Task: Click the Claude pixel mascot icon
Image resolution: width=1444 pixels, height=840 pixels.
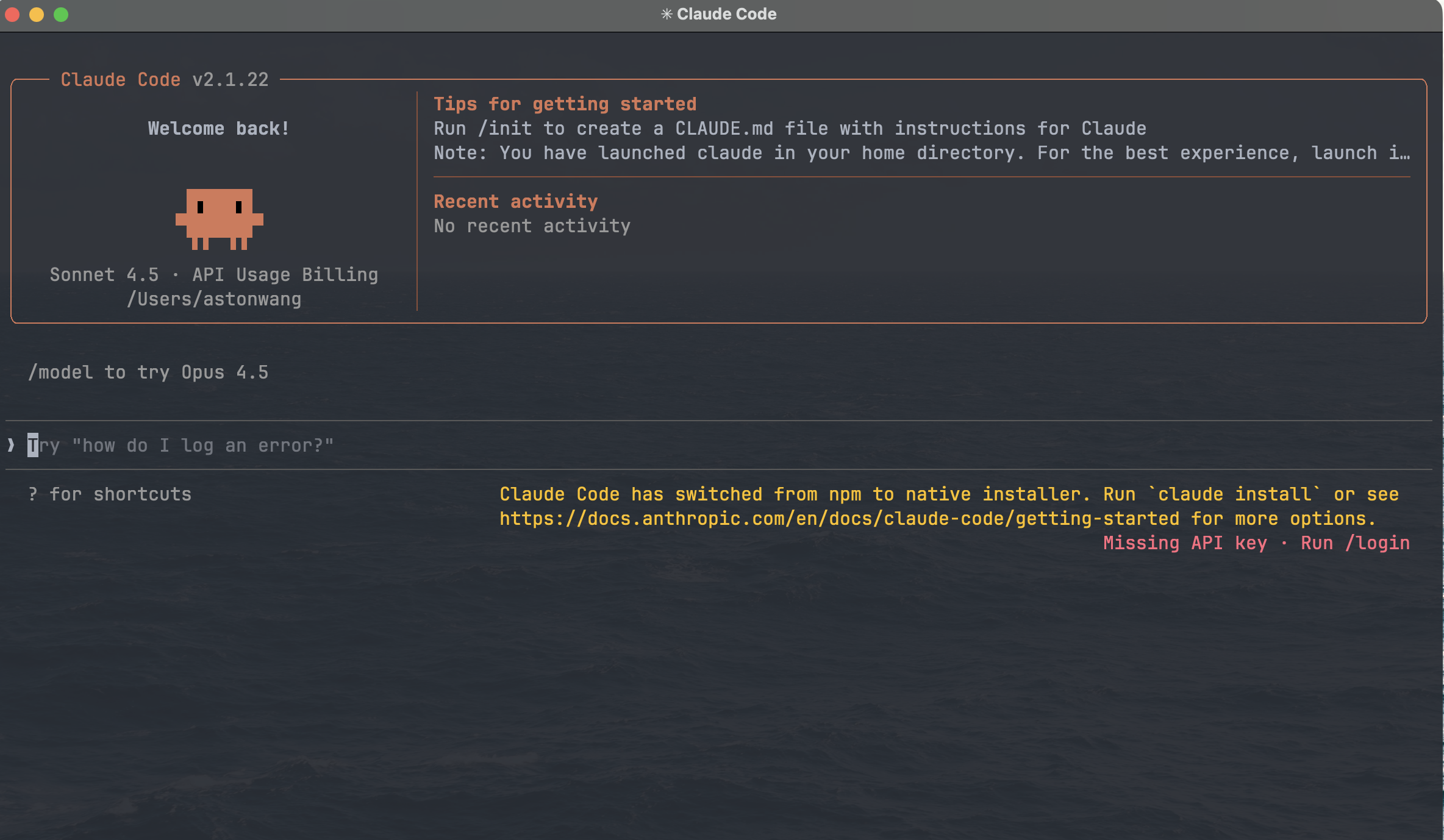Action: [220, 219]
